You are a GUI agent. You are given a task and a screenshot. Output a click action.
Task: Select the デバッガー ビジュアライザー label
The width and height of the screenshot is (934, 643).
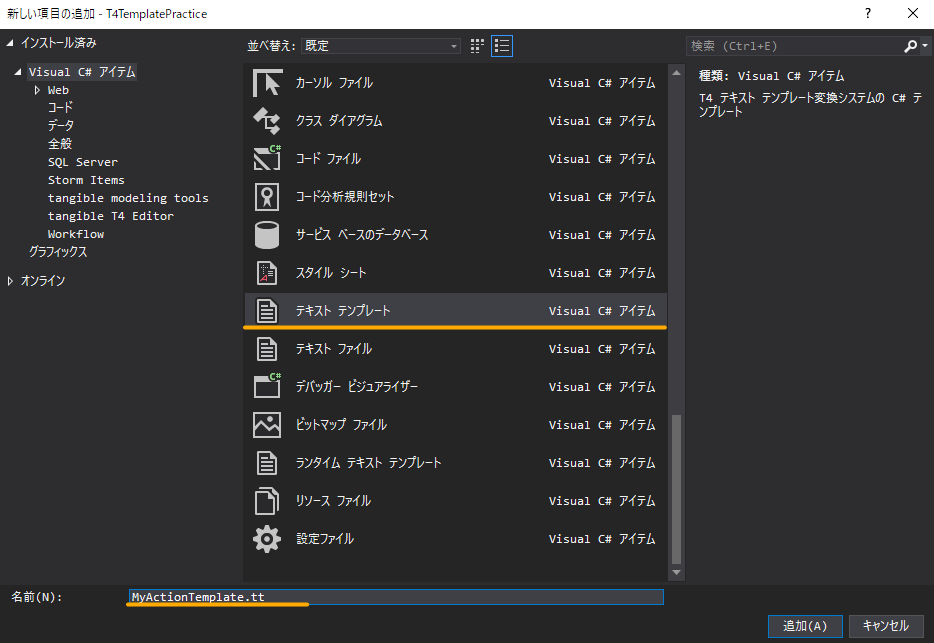[x=357, y=387]
